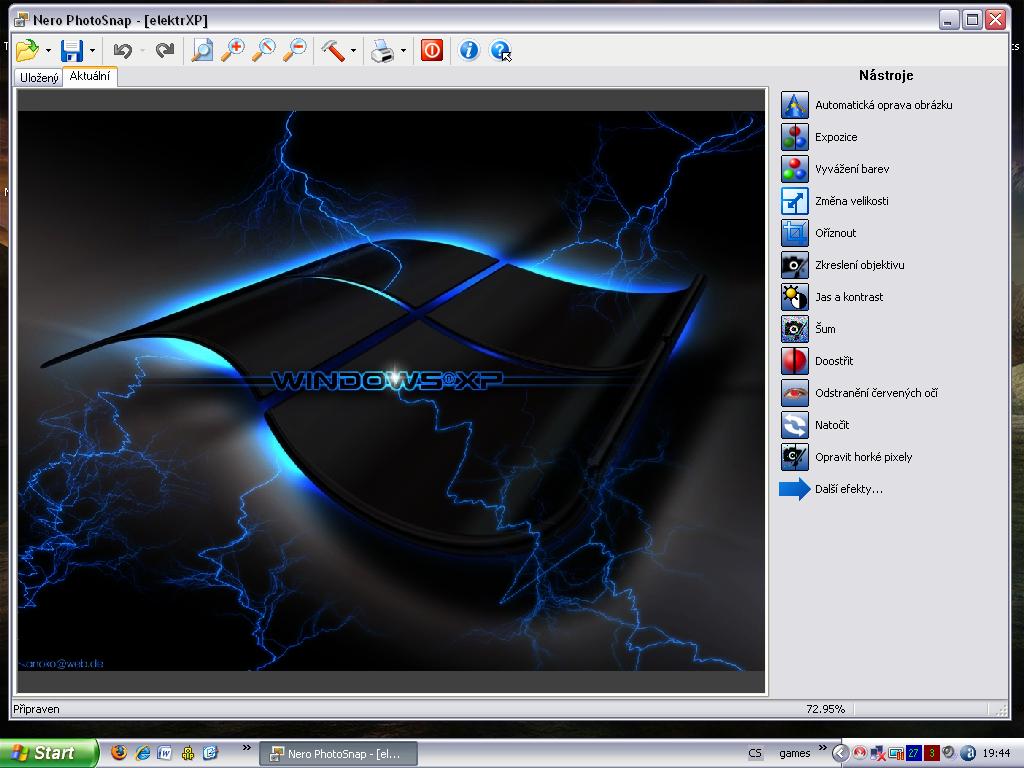Screen dimensions: 1024x768
Task: Launch Internet Explorer from Quick Launch
Action: tap(142, 753)
